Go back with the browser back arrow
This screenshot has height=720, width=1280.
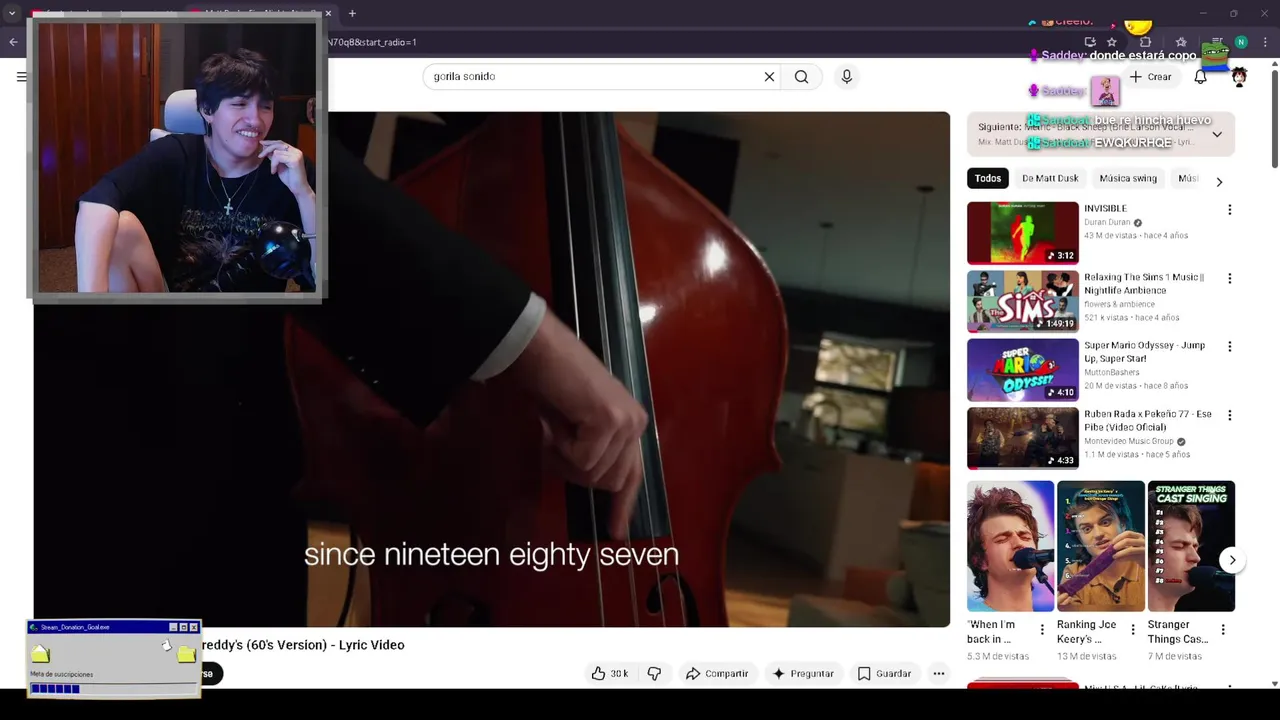13,42
